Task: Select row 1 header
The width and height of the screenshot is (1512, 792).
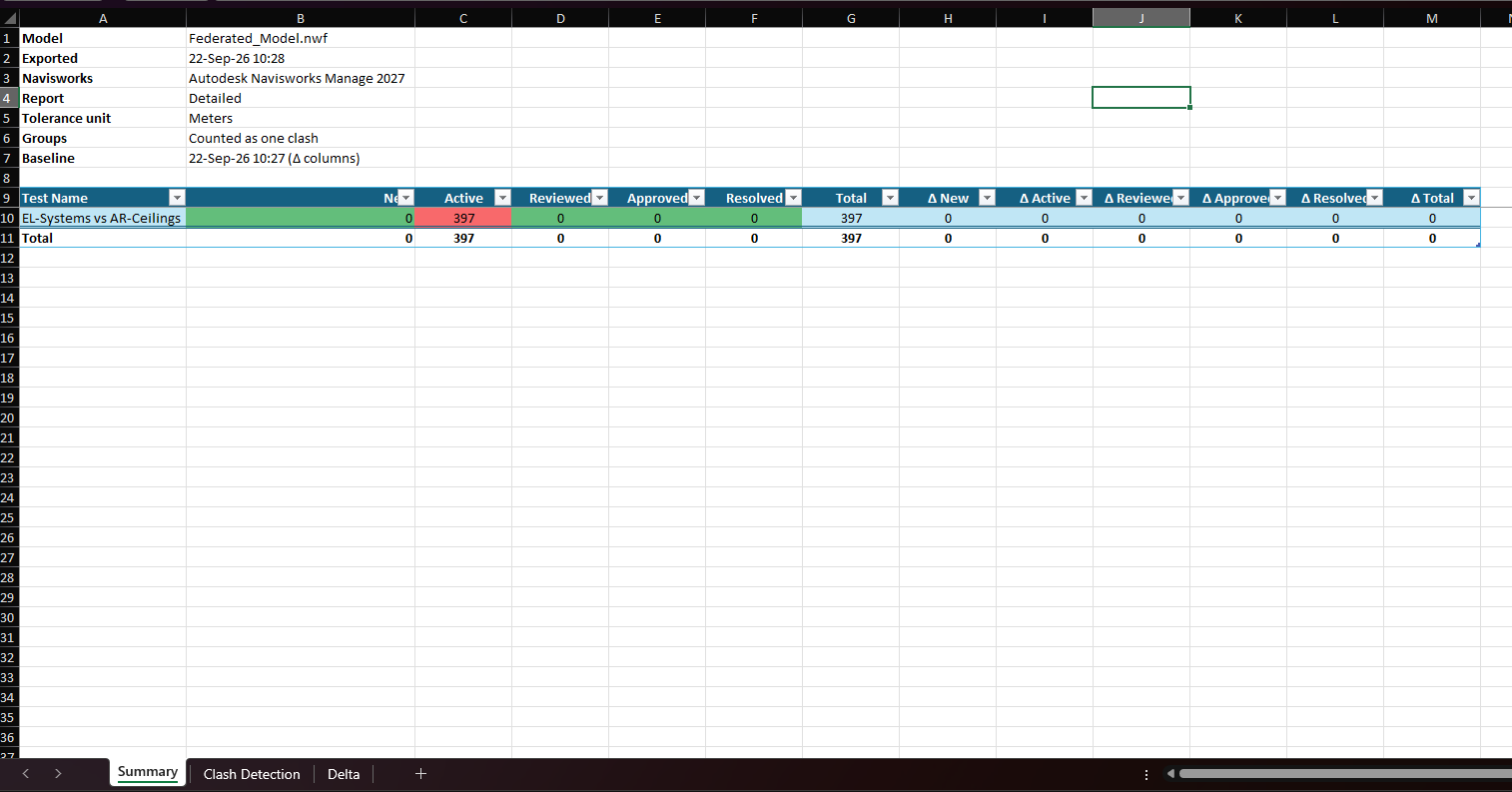Action: [x=10, y=38]
